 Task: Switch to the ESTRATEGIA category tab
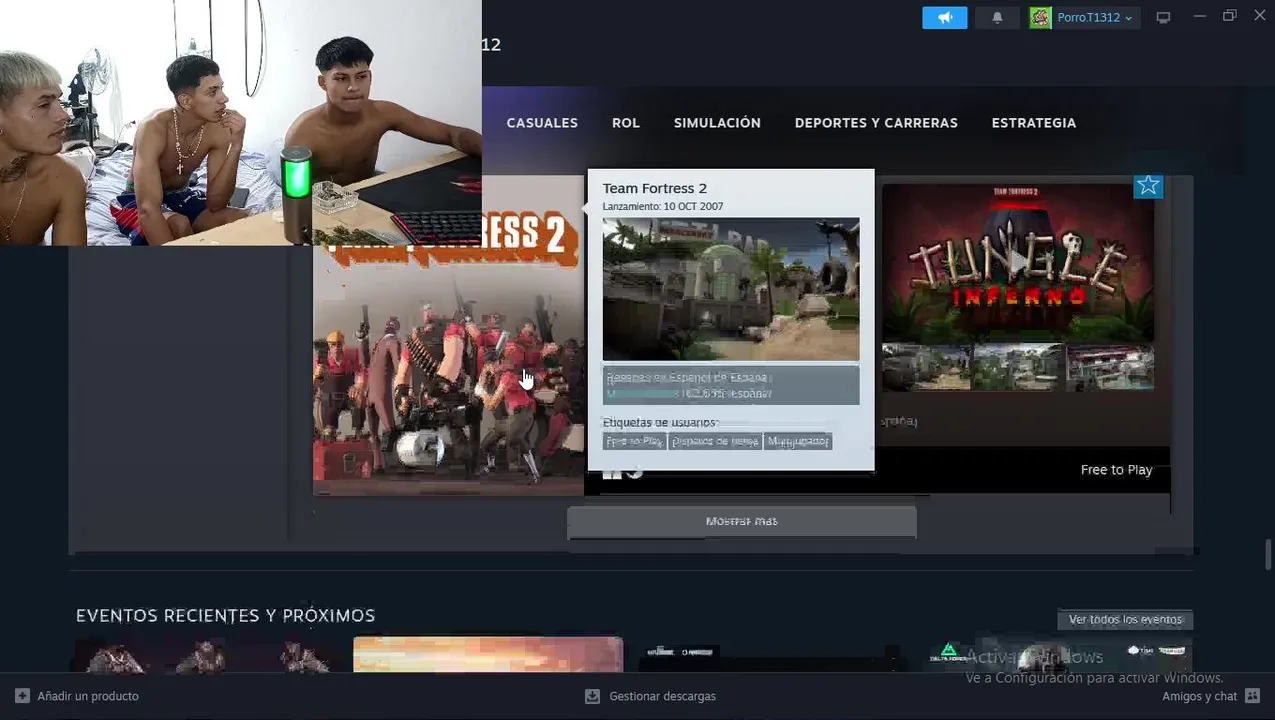(x=1034, y=123)
